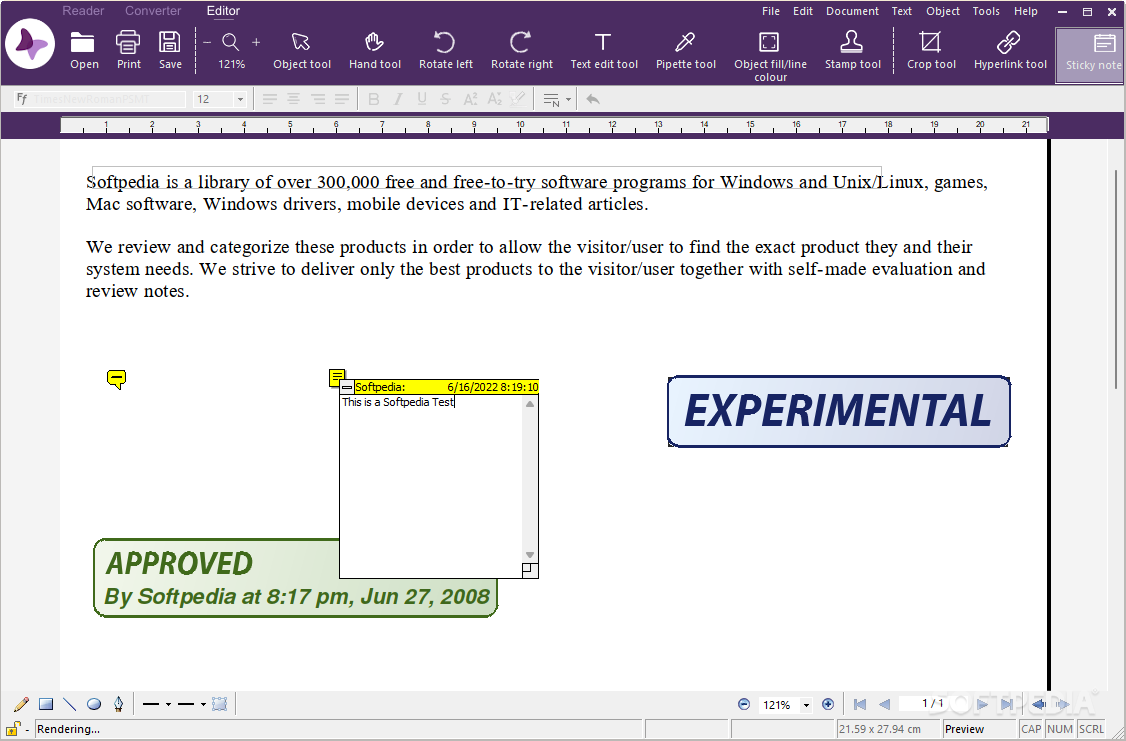Open the bottom zoom percentage dropdown
Screen dimensions: 1126x741
[806, 705]
